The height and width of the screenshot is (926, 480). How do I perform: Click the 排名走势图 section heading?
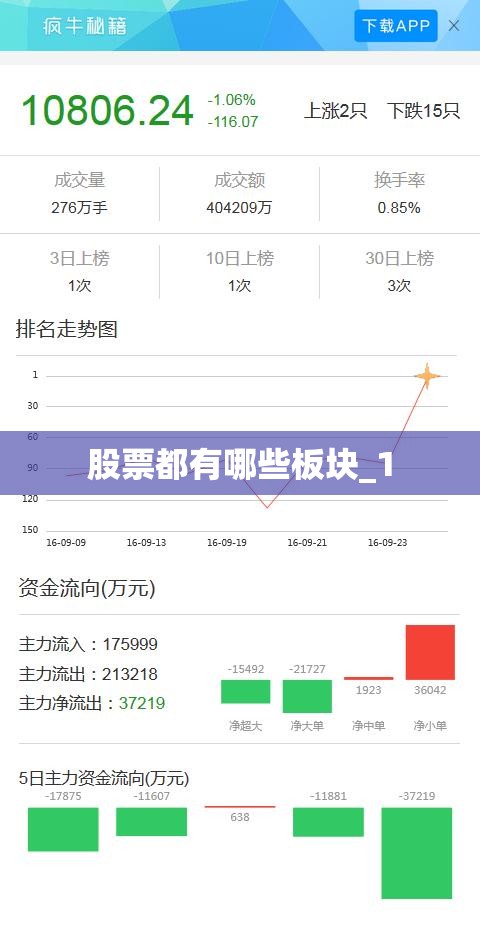pos(67,329)
